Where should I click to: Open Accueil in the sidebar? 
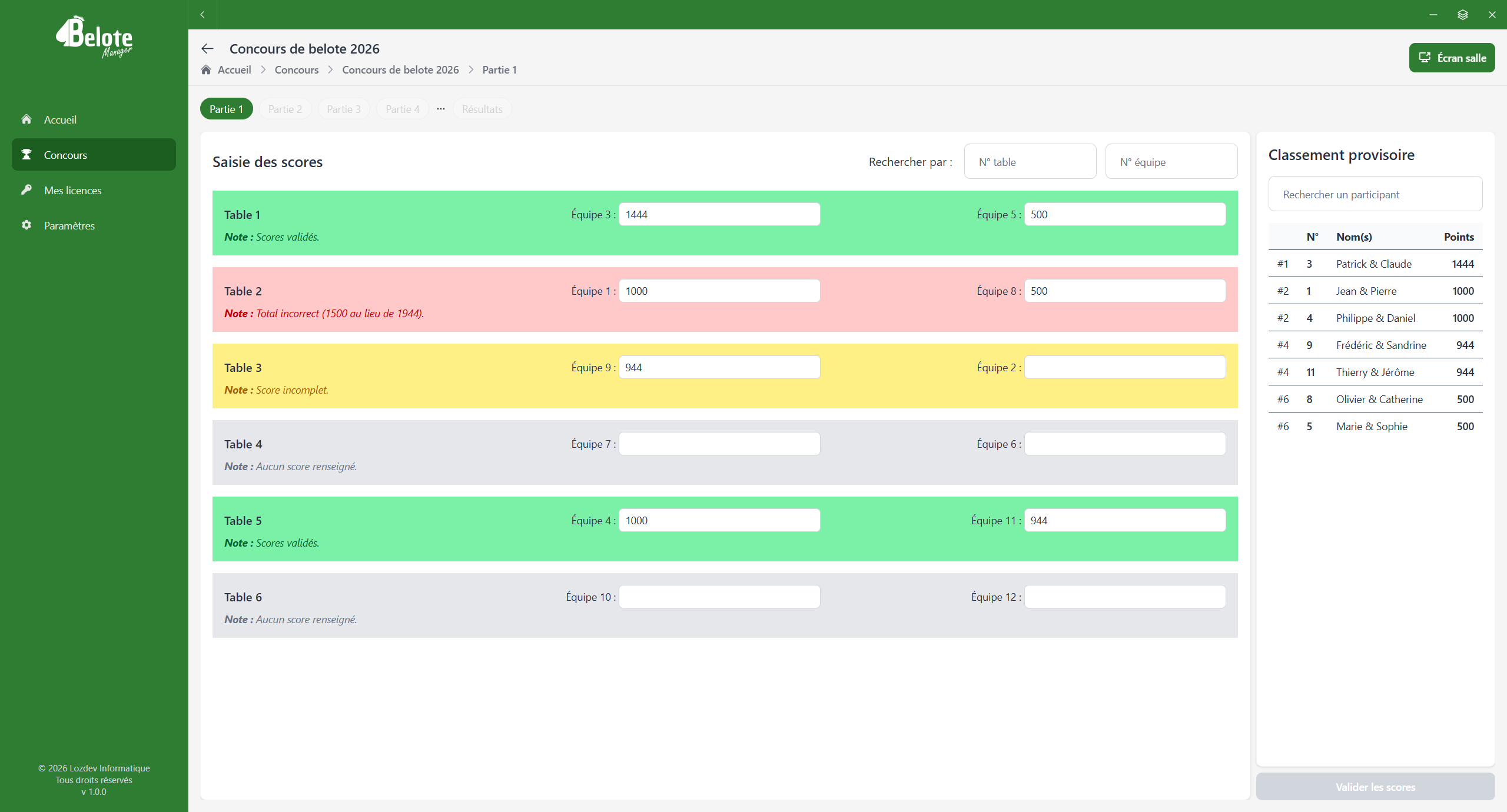click(x=60, y=119)
